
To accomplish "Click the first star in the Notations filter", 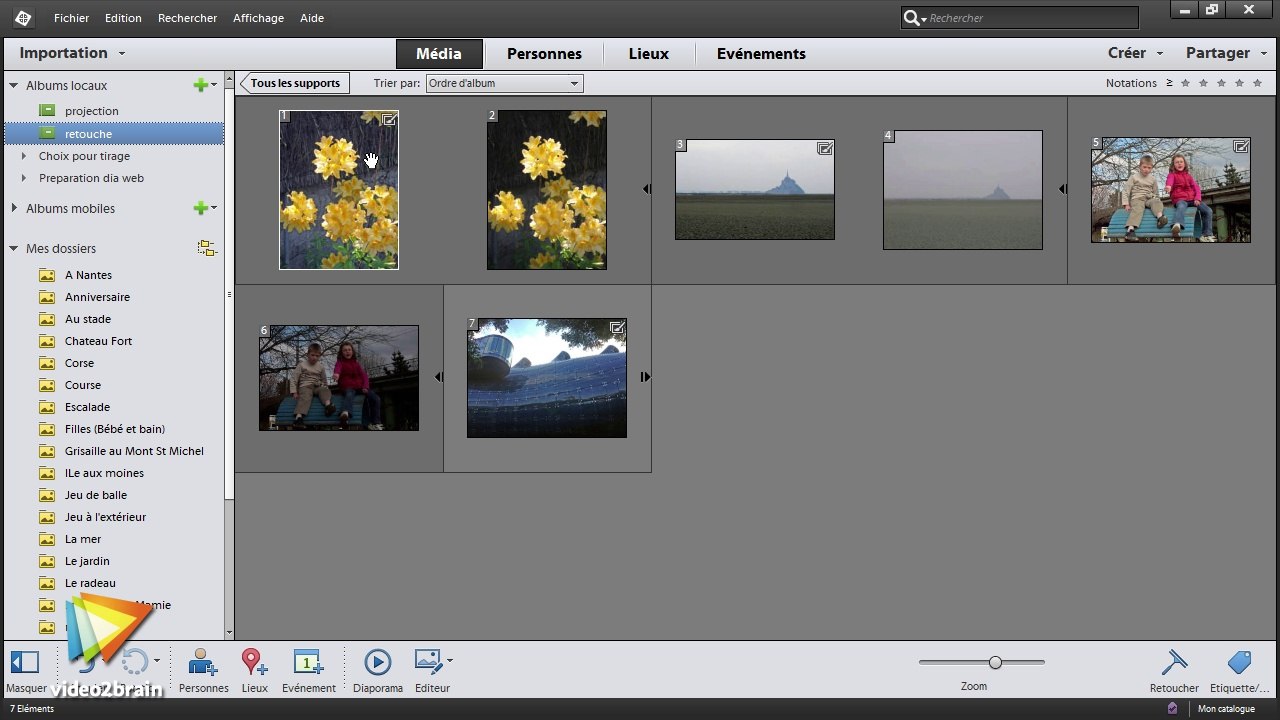I will pos(1186,83).
